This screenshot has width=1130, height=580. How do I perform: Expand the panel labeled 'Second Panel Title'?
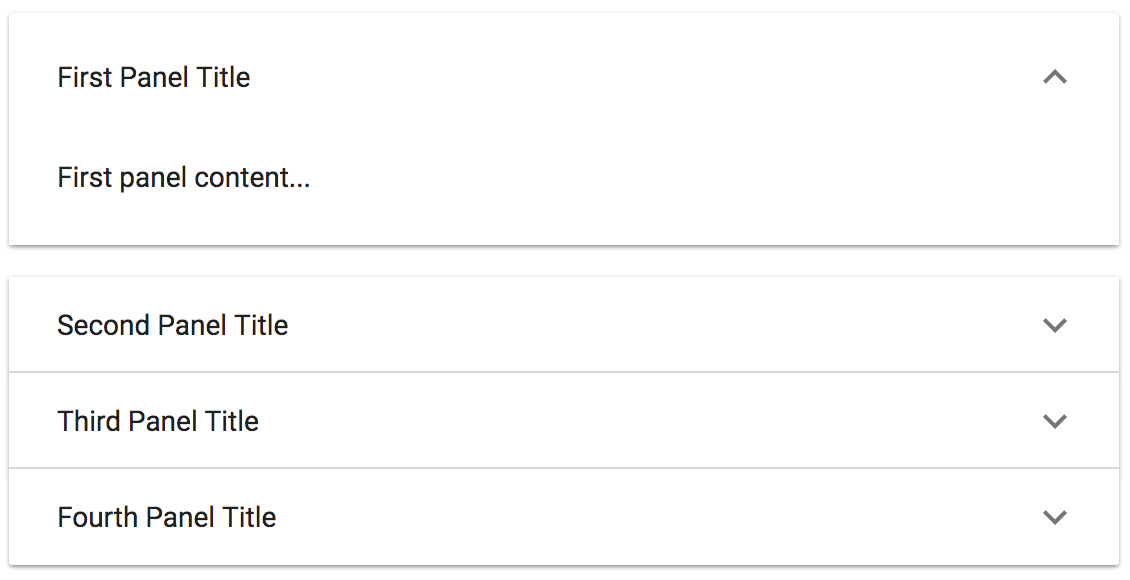[173, 325]
